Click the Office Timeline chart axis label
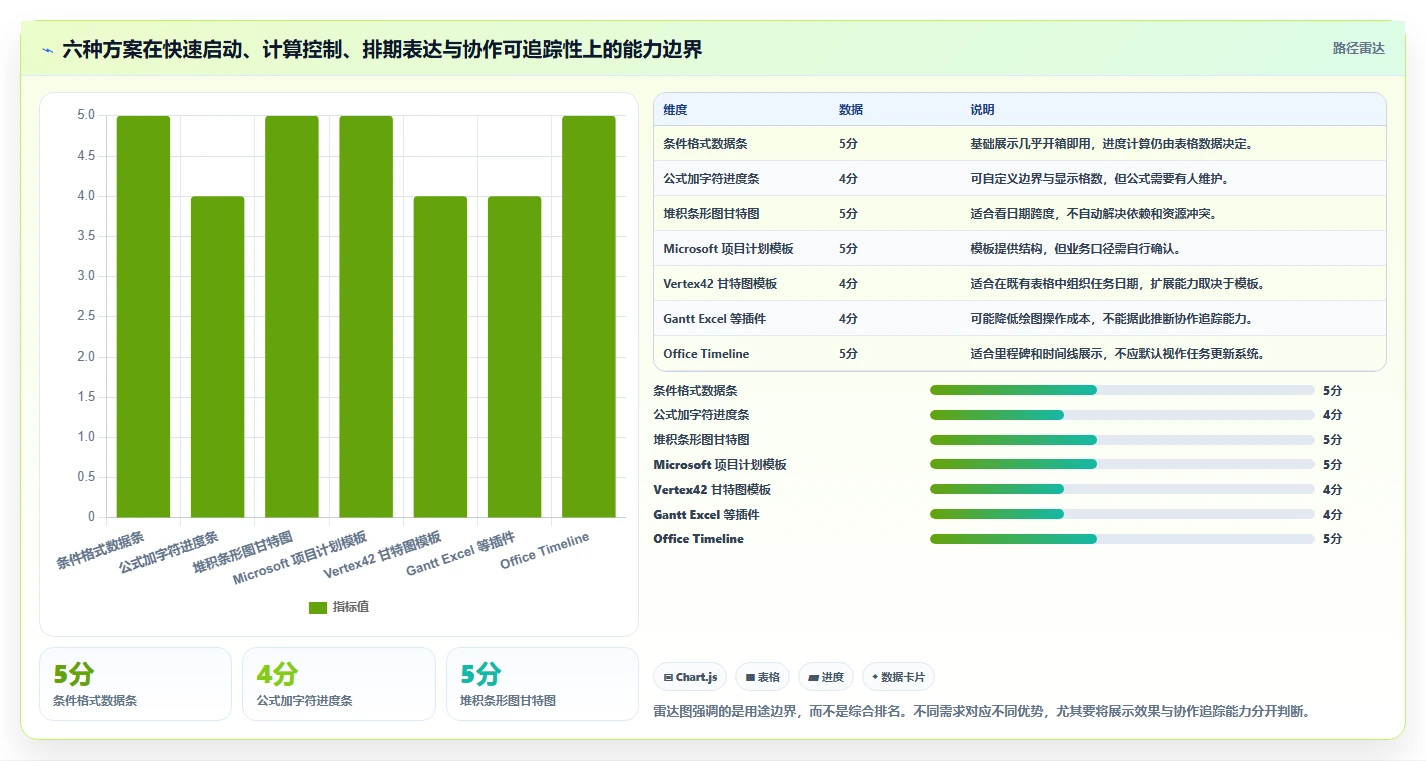The image size is (1426, 761). 545,551
